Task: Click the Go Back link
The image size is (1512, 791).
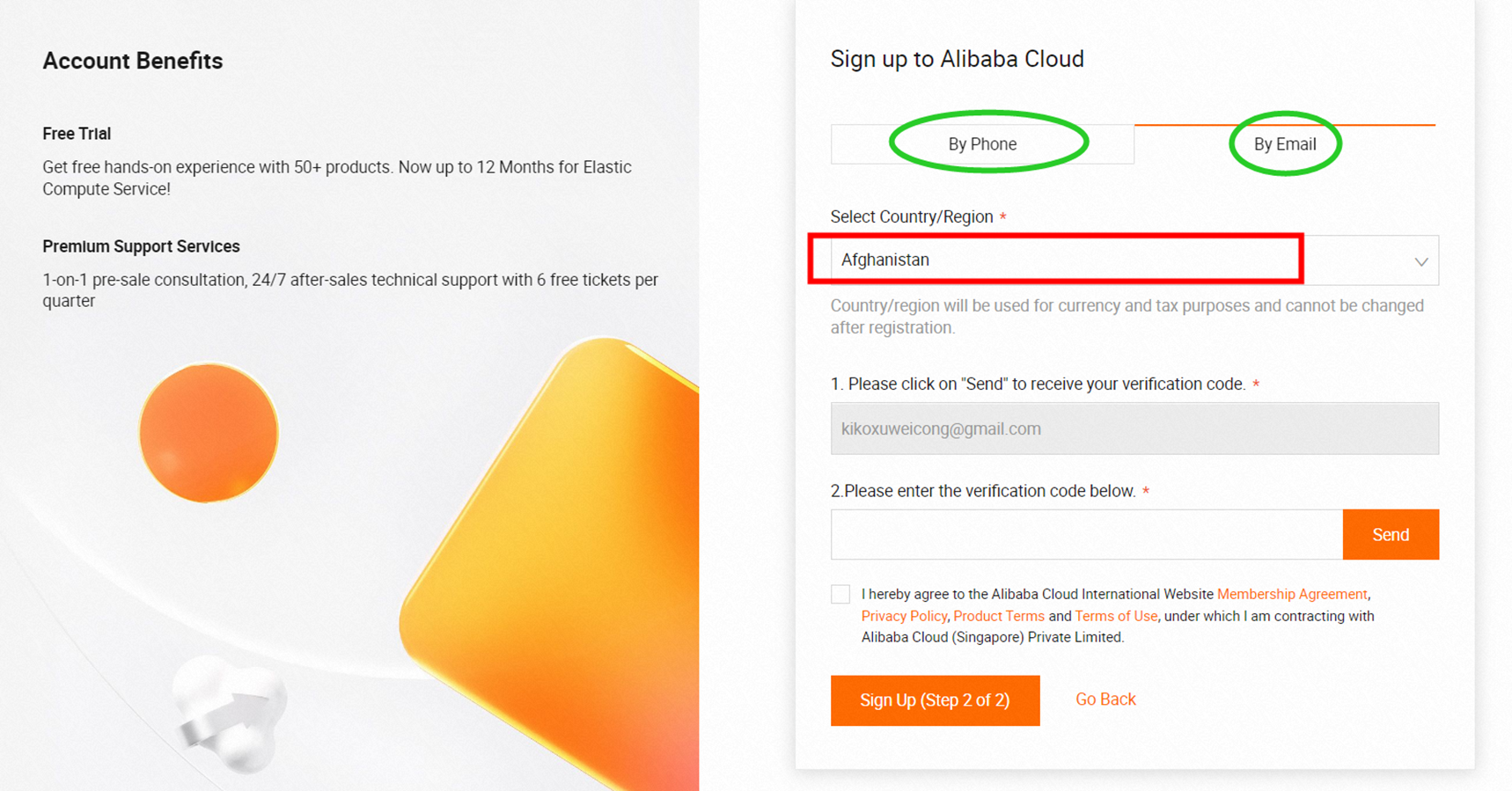Action: coord(1105,699)
